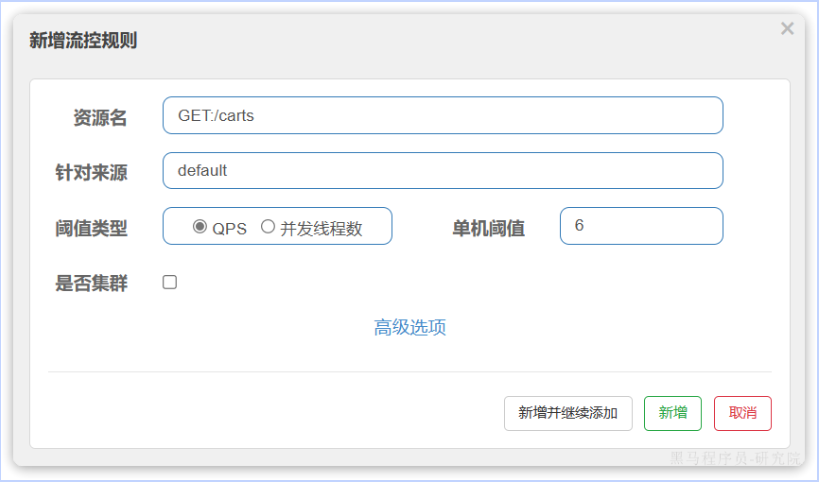This screenshot has width=820, height=483.
Task: Click the 单机阈值 label text
Action: (x=488, y=228)
